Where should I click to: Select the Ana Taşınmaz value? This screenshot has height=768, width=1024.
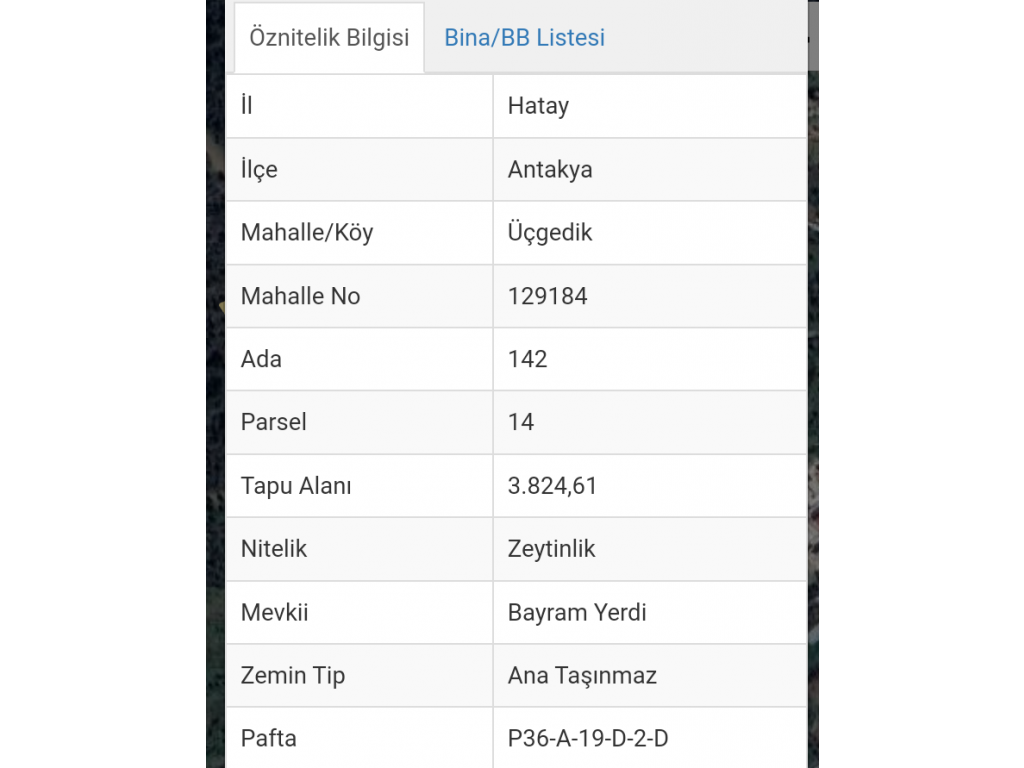tap(582, 675)
